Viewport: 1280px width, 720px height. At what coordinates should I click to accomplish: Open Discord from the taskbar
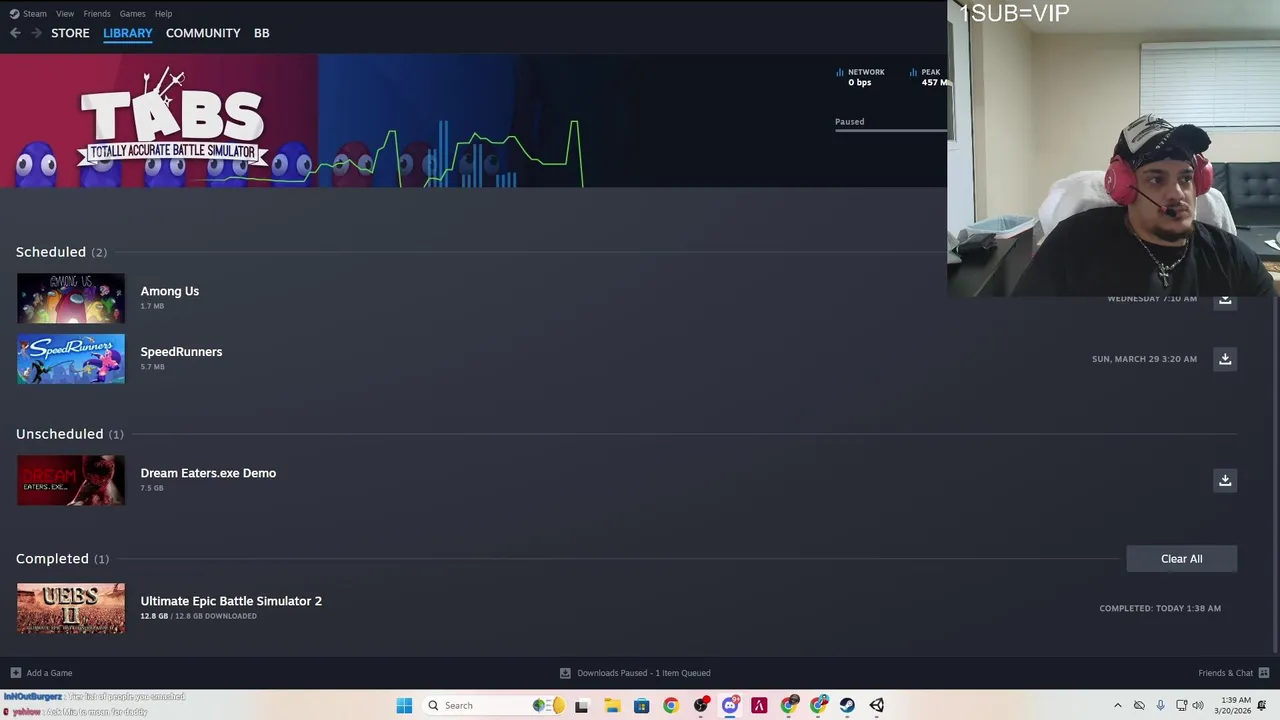pos(730,705)
